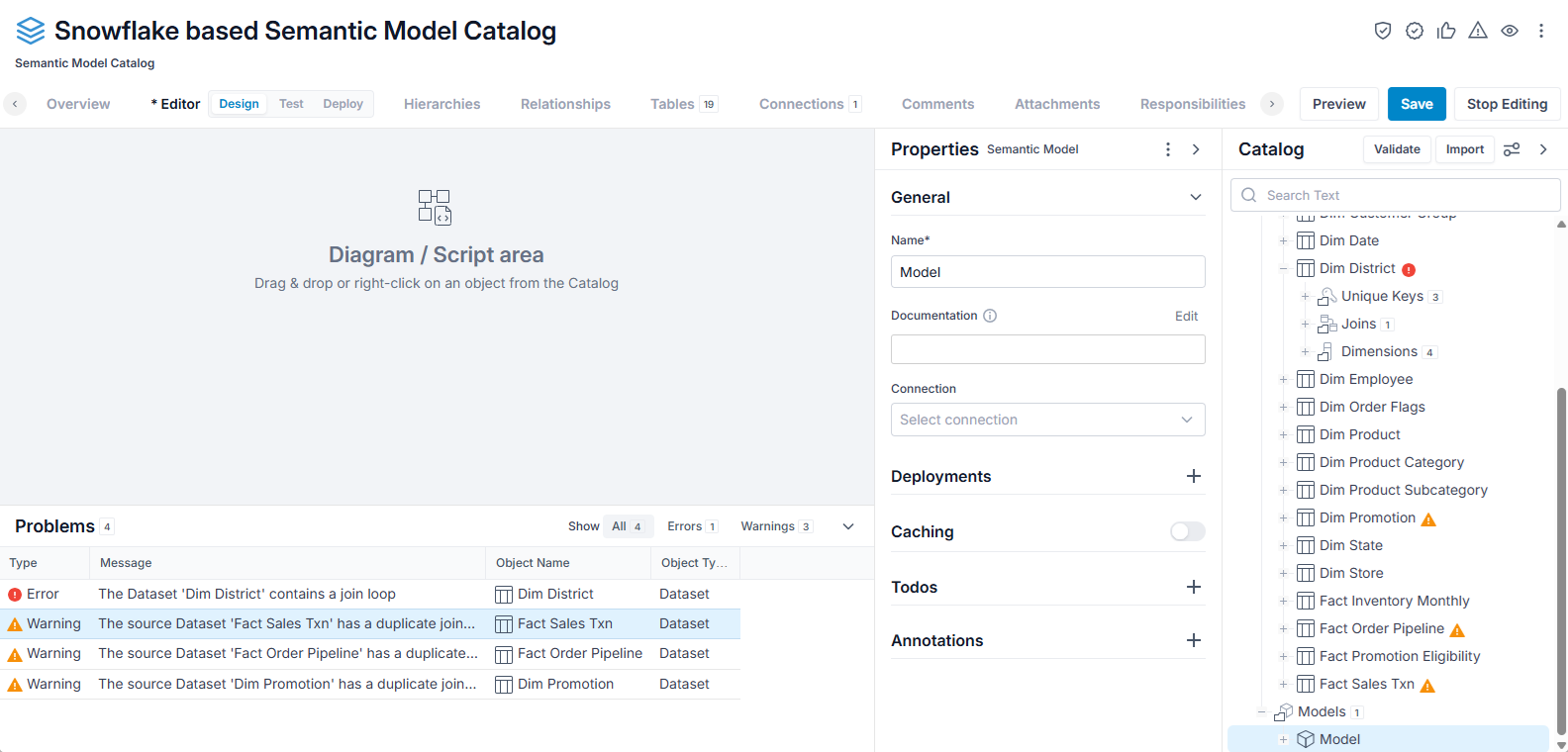Click the shield certification icon in header
This screenshot has width=1568, height=752.
point(1383,31)
